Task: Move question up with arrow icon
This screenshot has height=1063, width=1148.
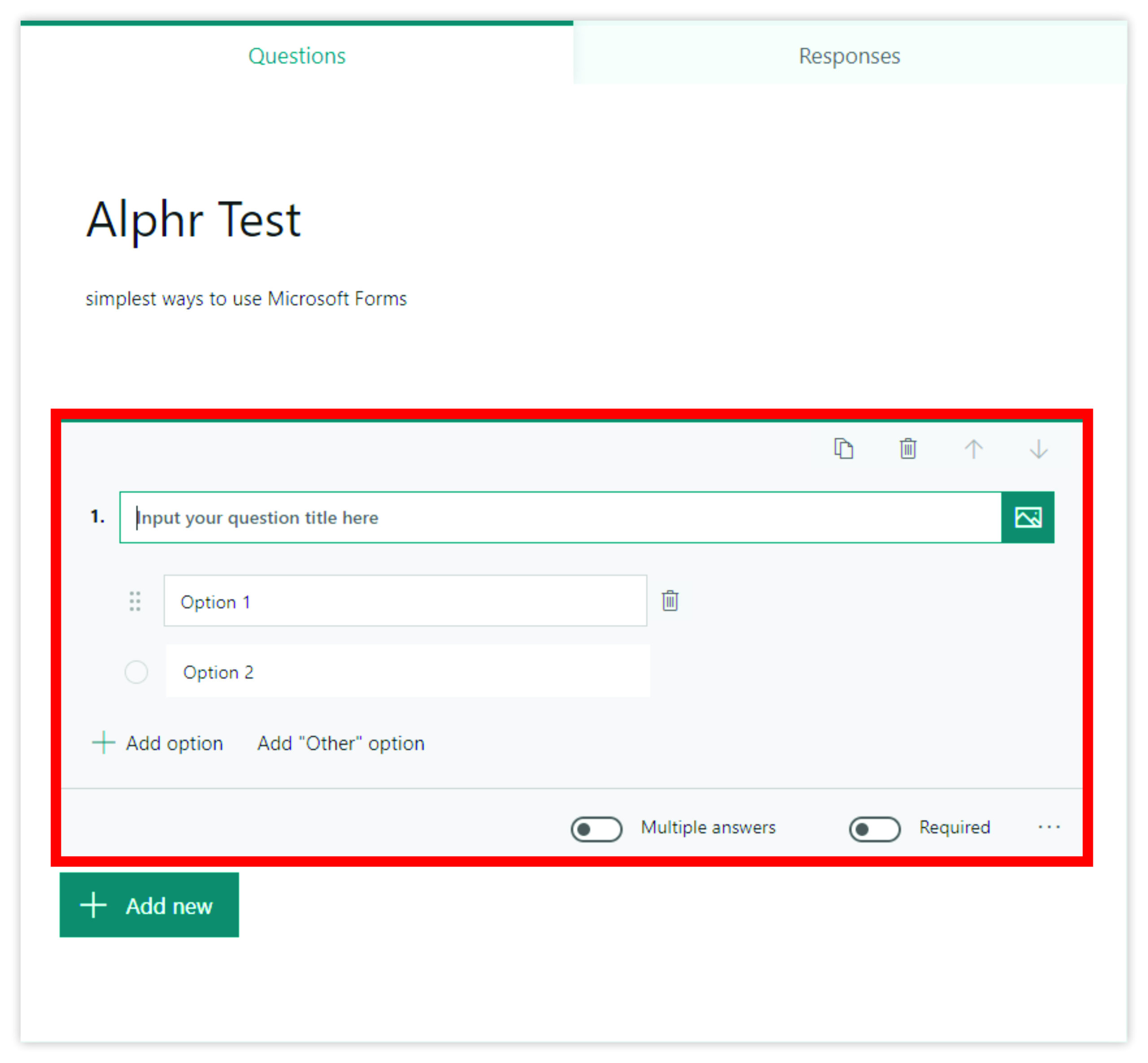Action: pyautogui.click(x=974, y=449)
